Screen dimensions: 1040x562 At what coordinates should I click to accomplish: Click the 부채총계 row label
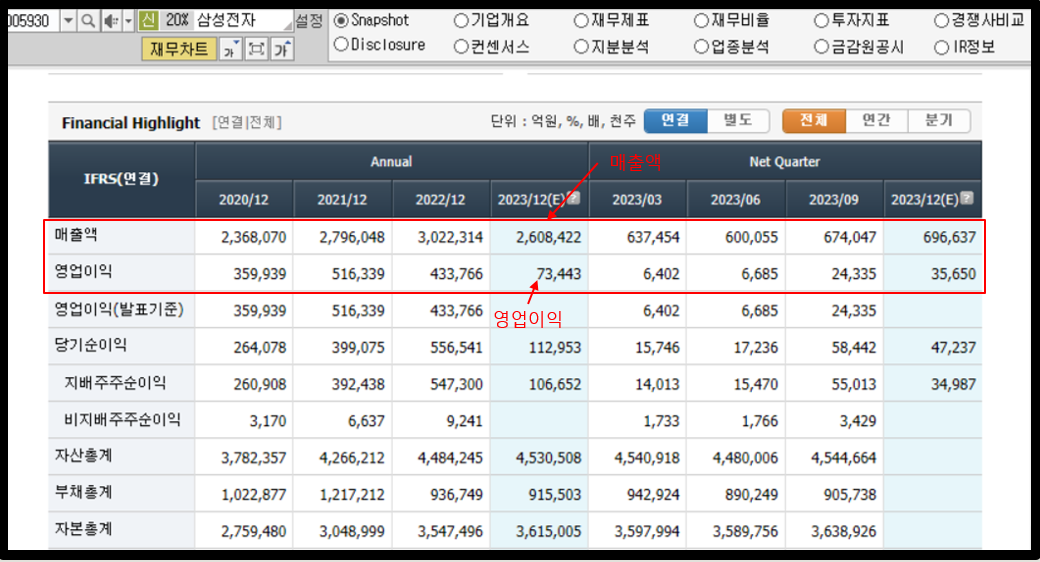[x=84, y=492]
